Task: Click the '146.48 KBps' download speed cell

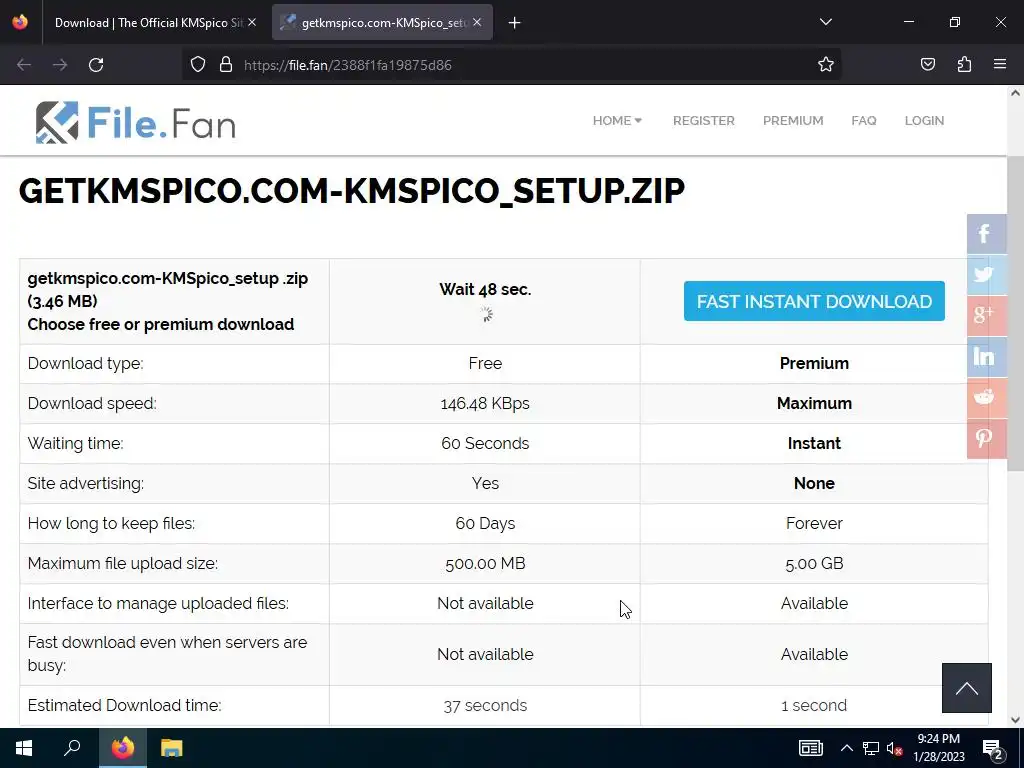Action: [x=485, y=404]
